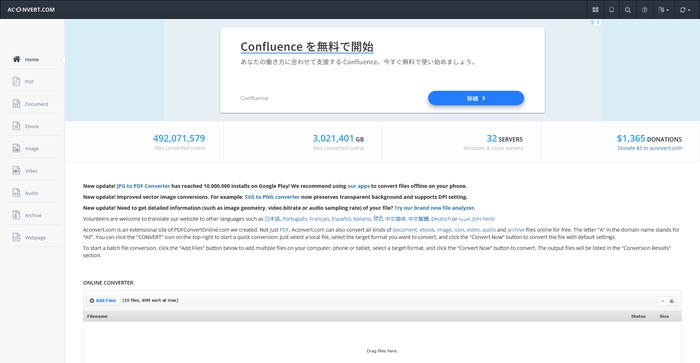
Task: Click the Add Files button
Action: pos(103,300)
